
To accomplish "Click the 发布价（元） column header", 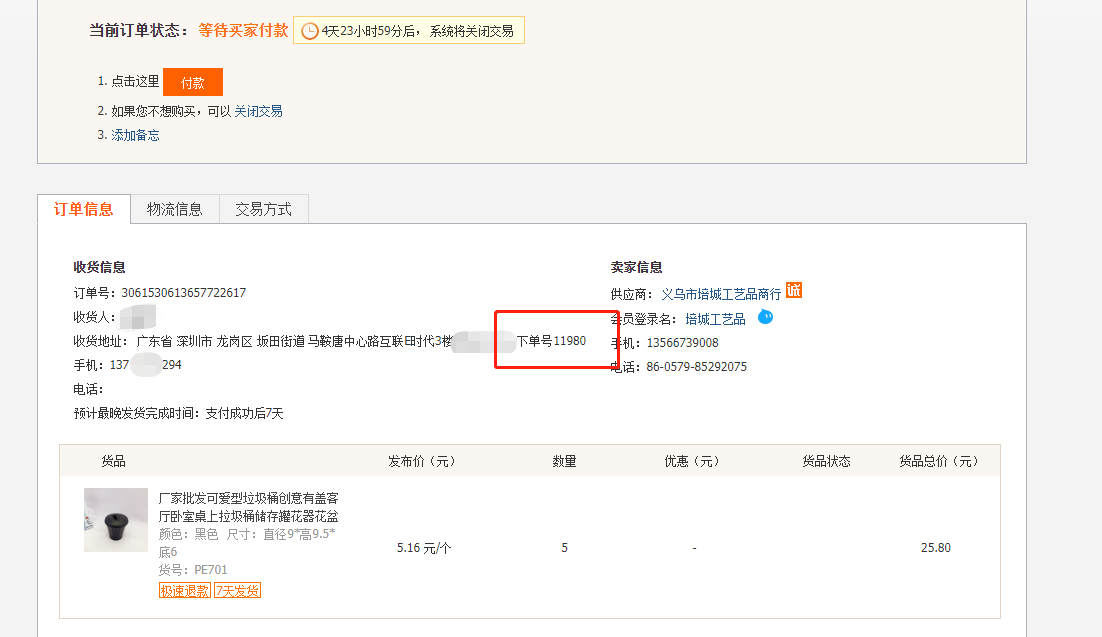I will pyautogui.click(x=422, y=461).
